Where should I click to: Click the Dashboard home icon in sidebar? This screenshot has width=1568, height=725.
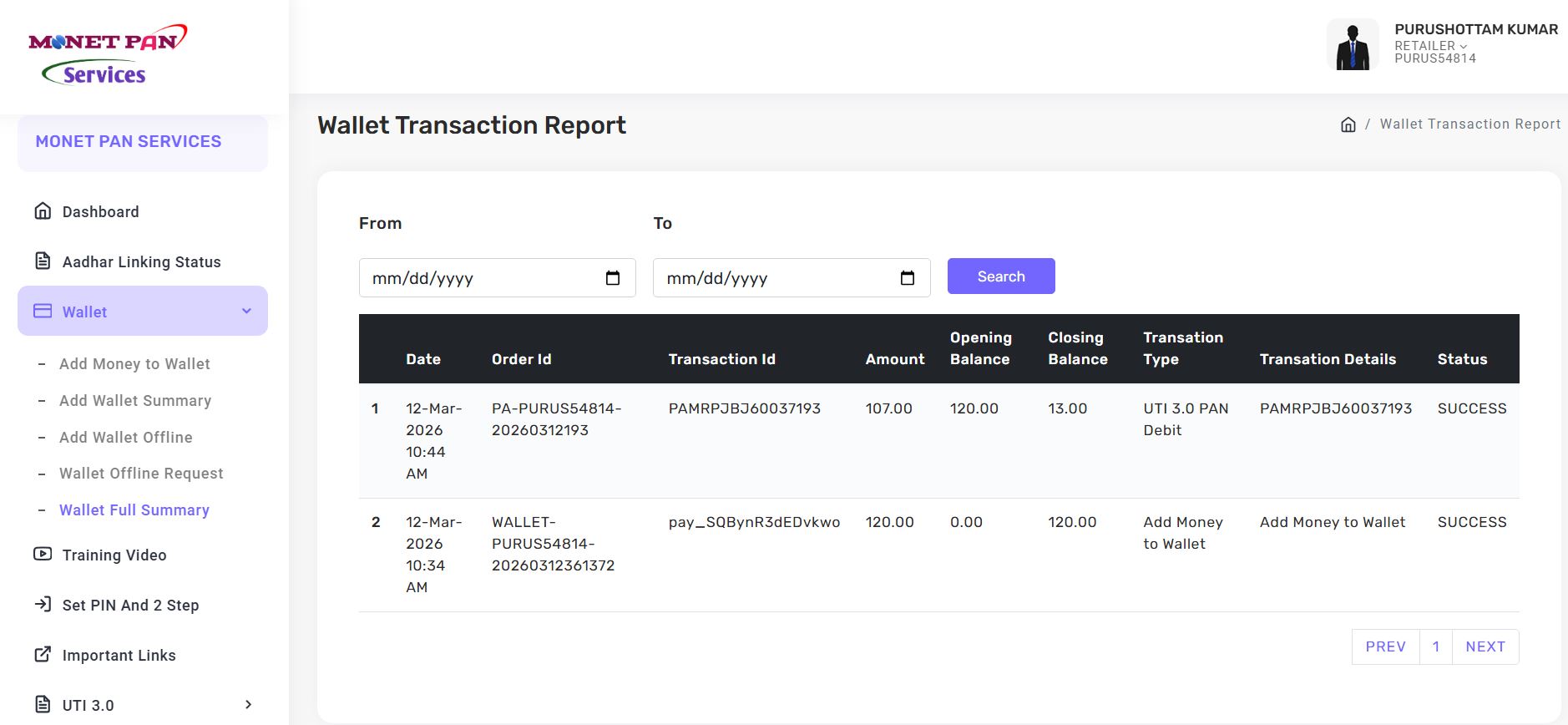coord(43,211)
